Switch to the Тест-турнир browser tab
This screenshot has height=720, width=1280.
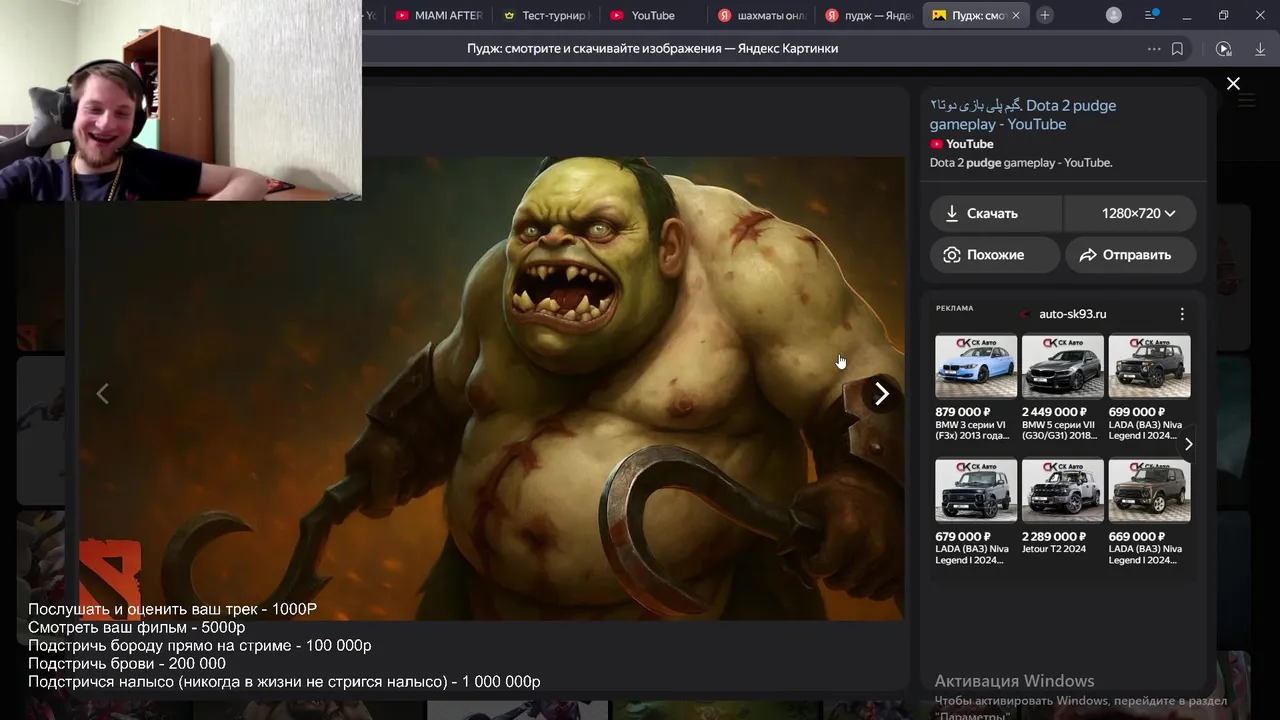point(546,15)
